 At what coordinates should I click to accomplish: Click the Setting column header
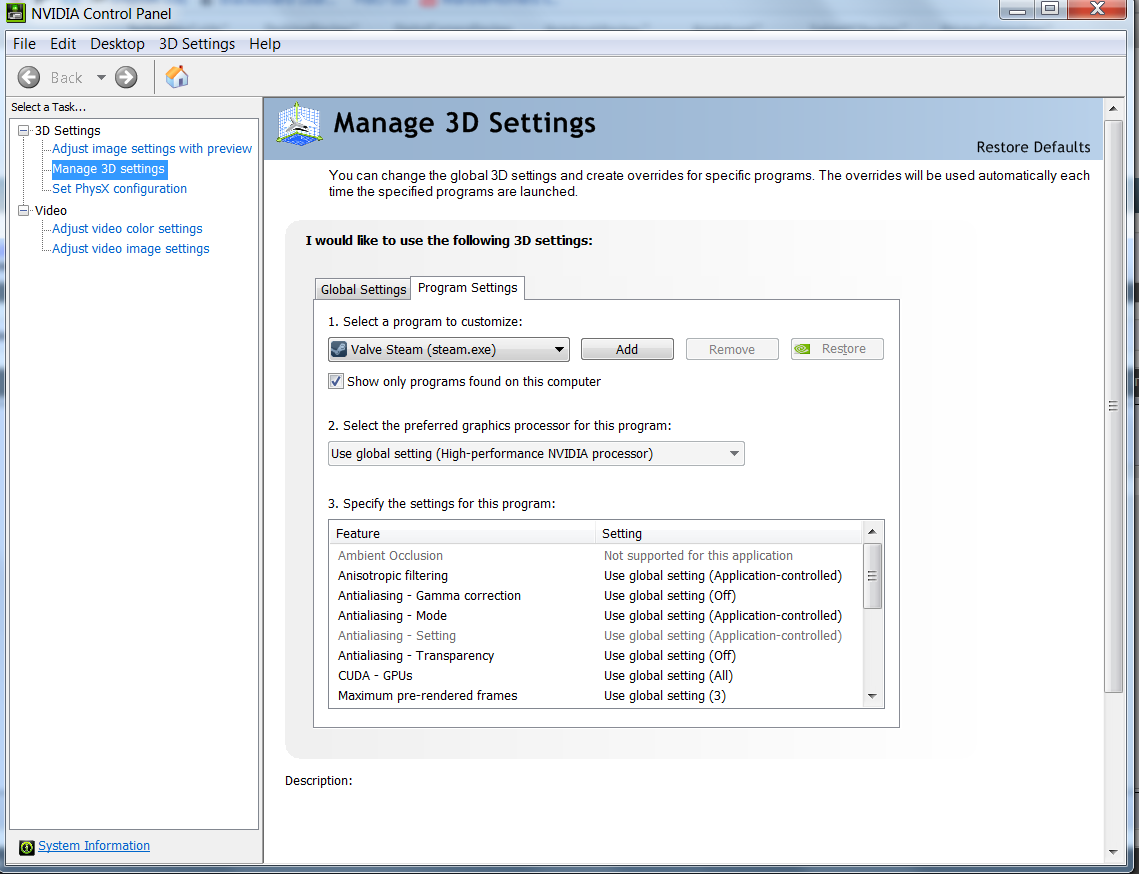[729, 533]
